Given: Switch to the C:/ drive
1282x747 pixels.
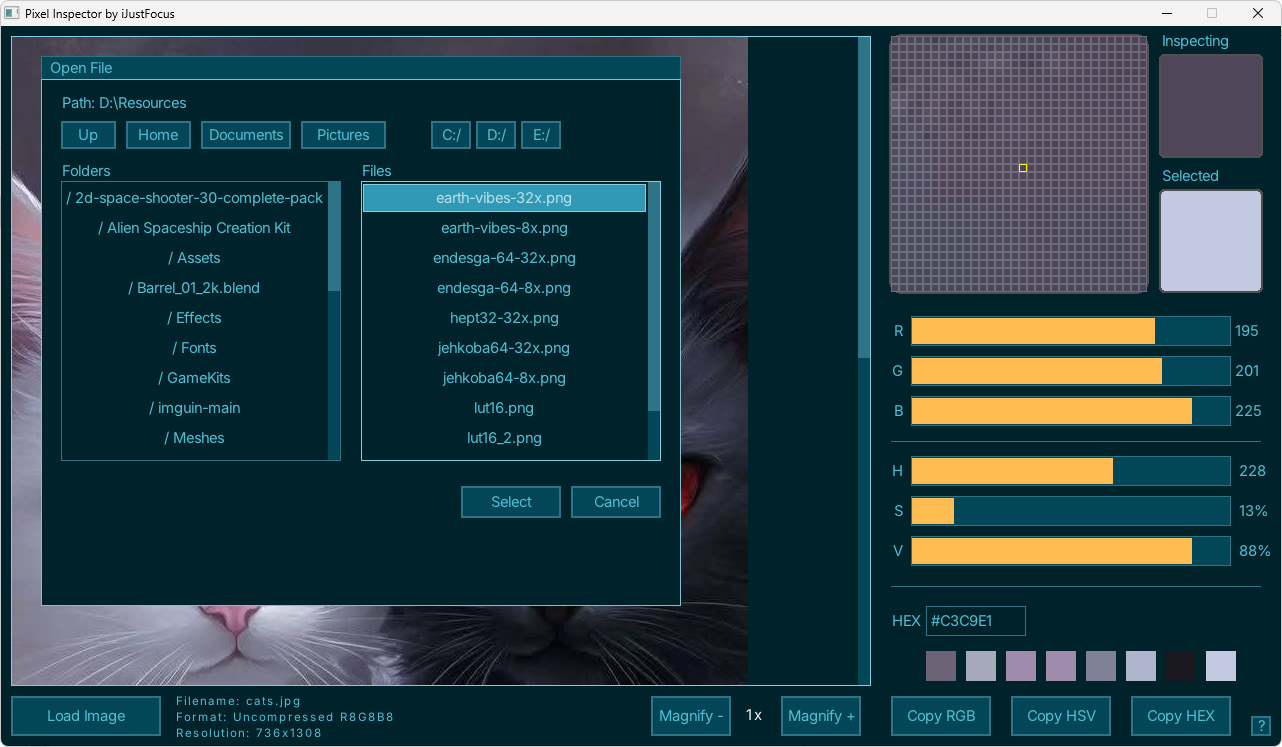Looking at the screenshot, I should [x=451, y=135].
